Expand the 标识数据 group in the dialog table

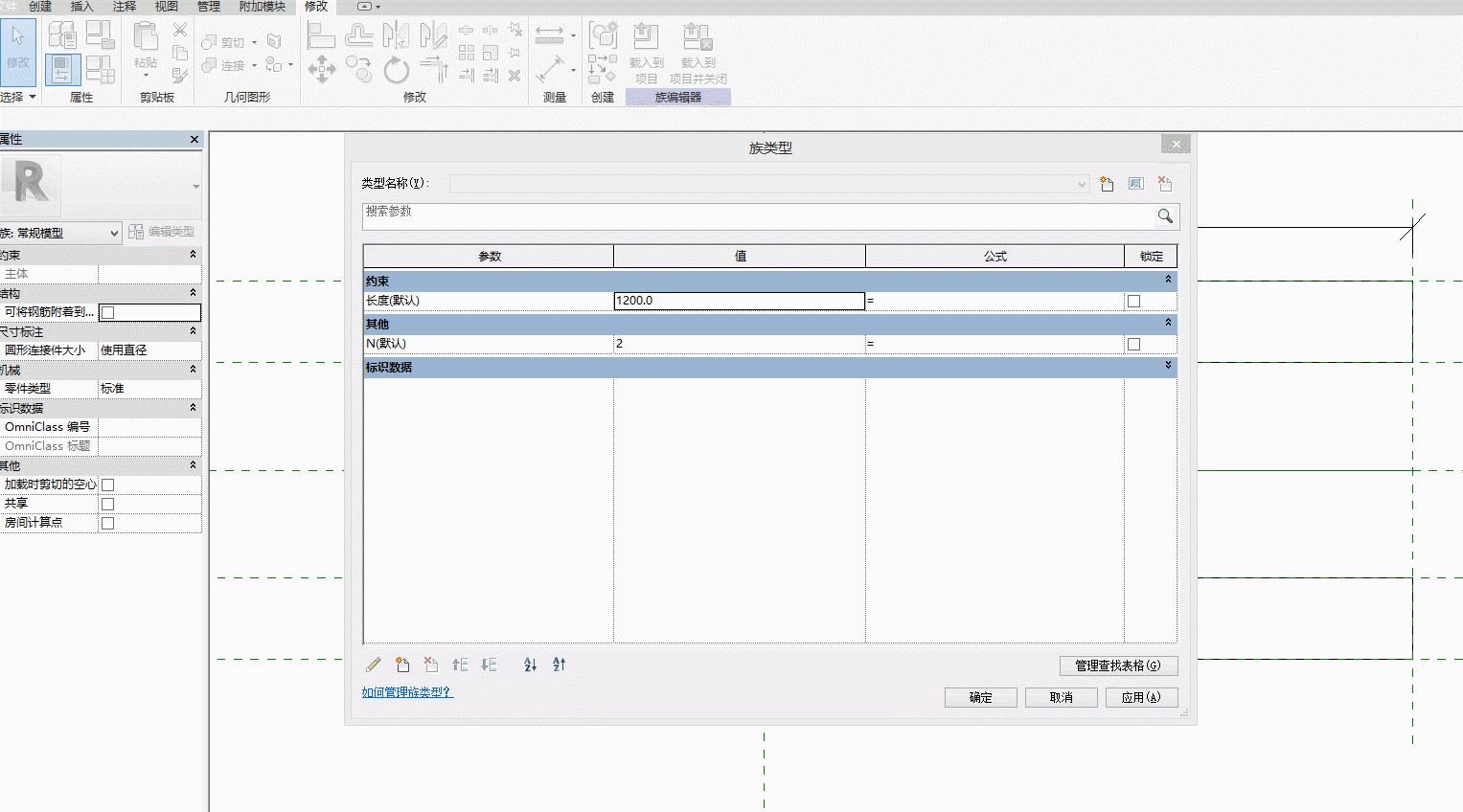coord(1168,366)
